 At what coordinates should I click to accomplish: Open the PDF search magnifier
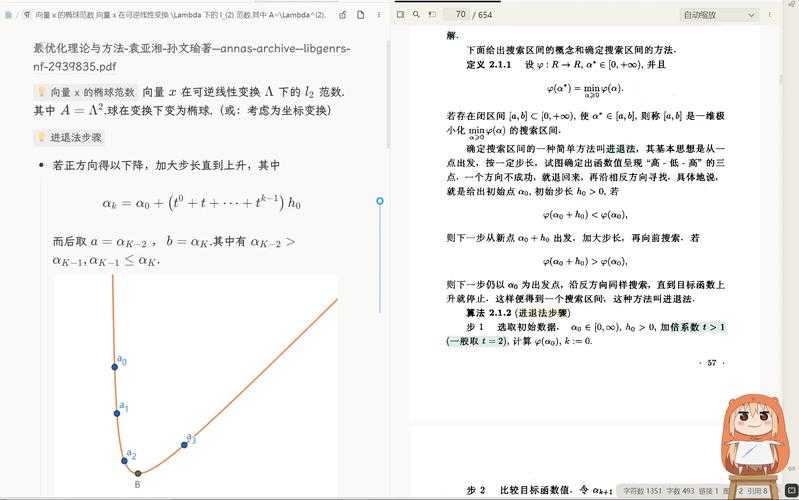pos(416,15)
